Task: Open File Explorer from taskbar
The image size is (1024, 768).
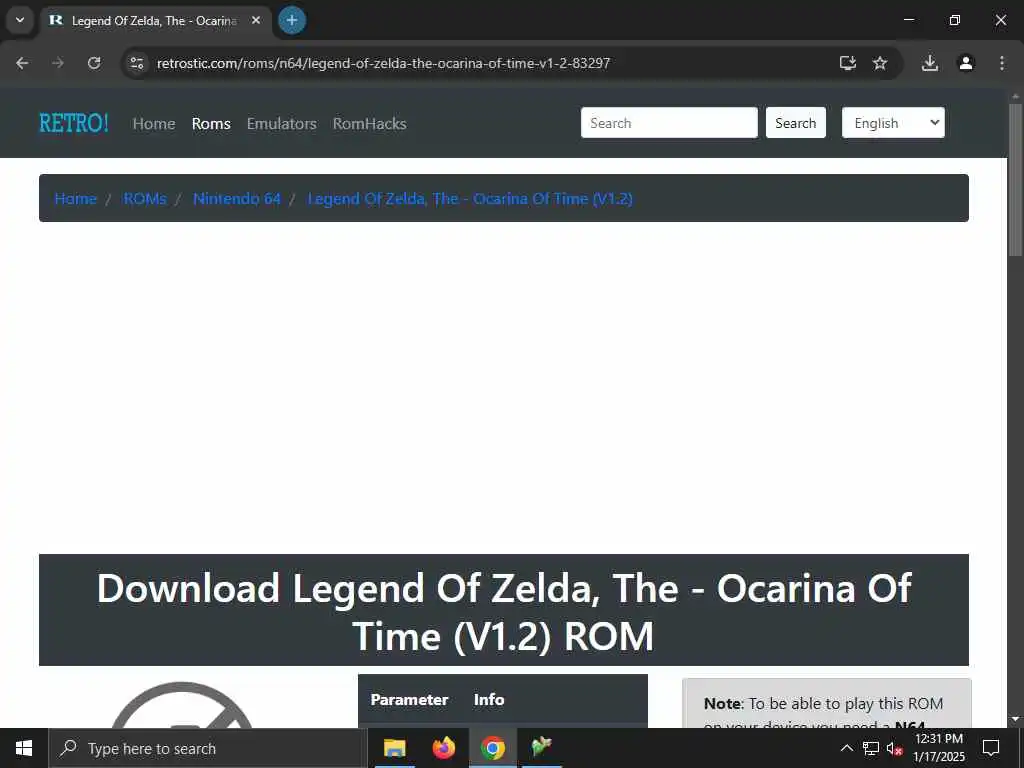Action: 394,748
